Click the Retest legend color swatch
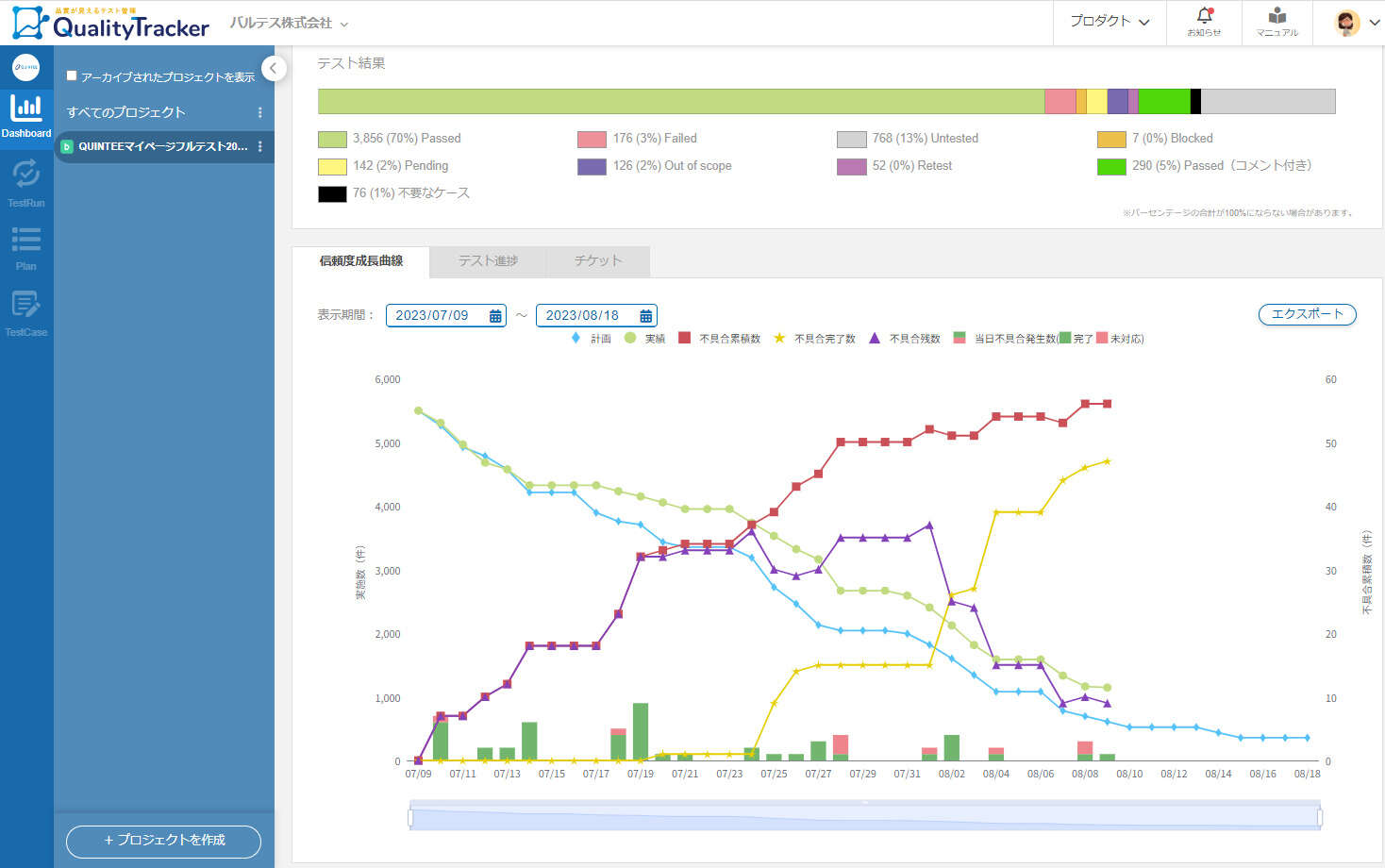1385x868 pixels. [851, 167]
